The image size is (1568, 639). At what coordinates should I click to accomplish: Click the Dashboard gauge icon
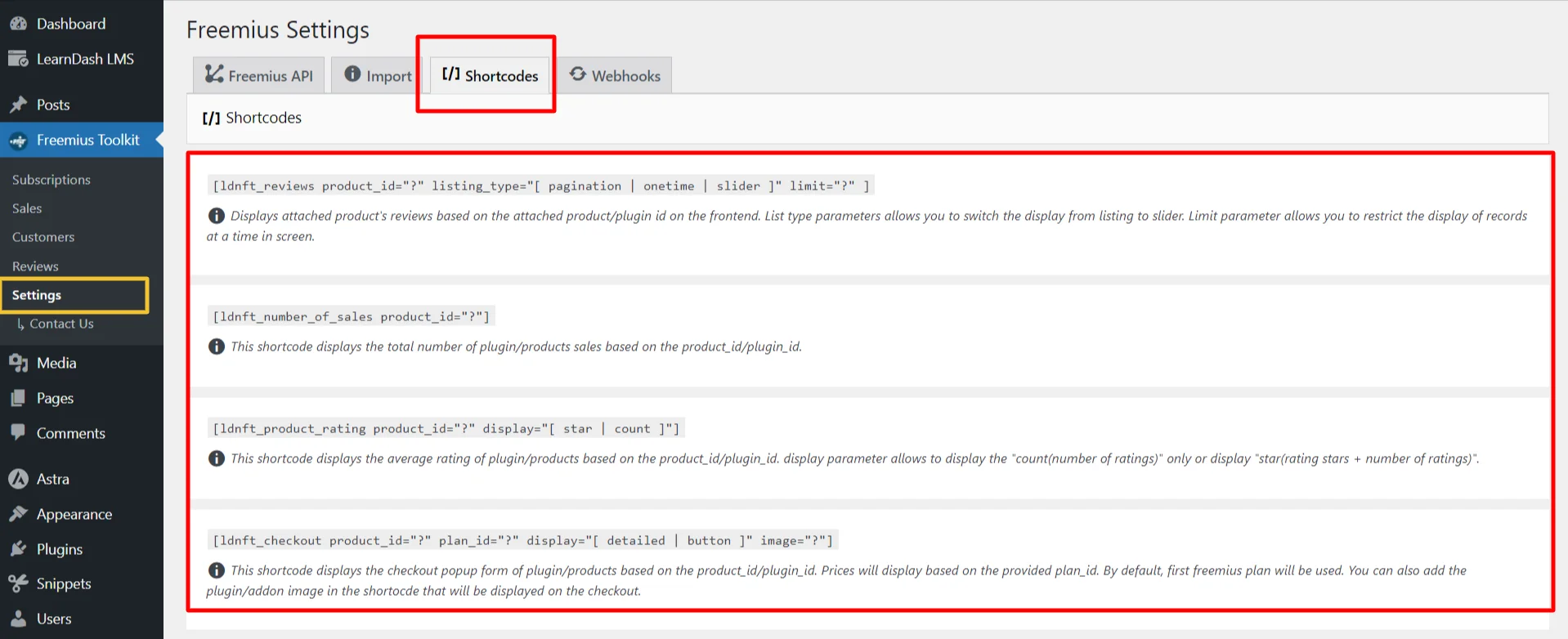click(x=18, y=24)
